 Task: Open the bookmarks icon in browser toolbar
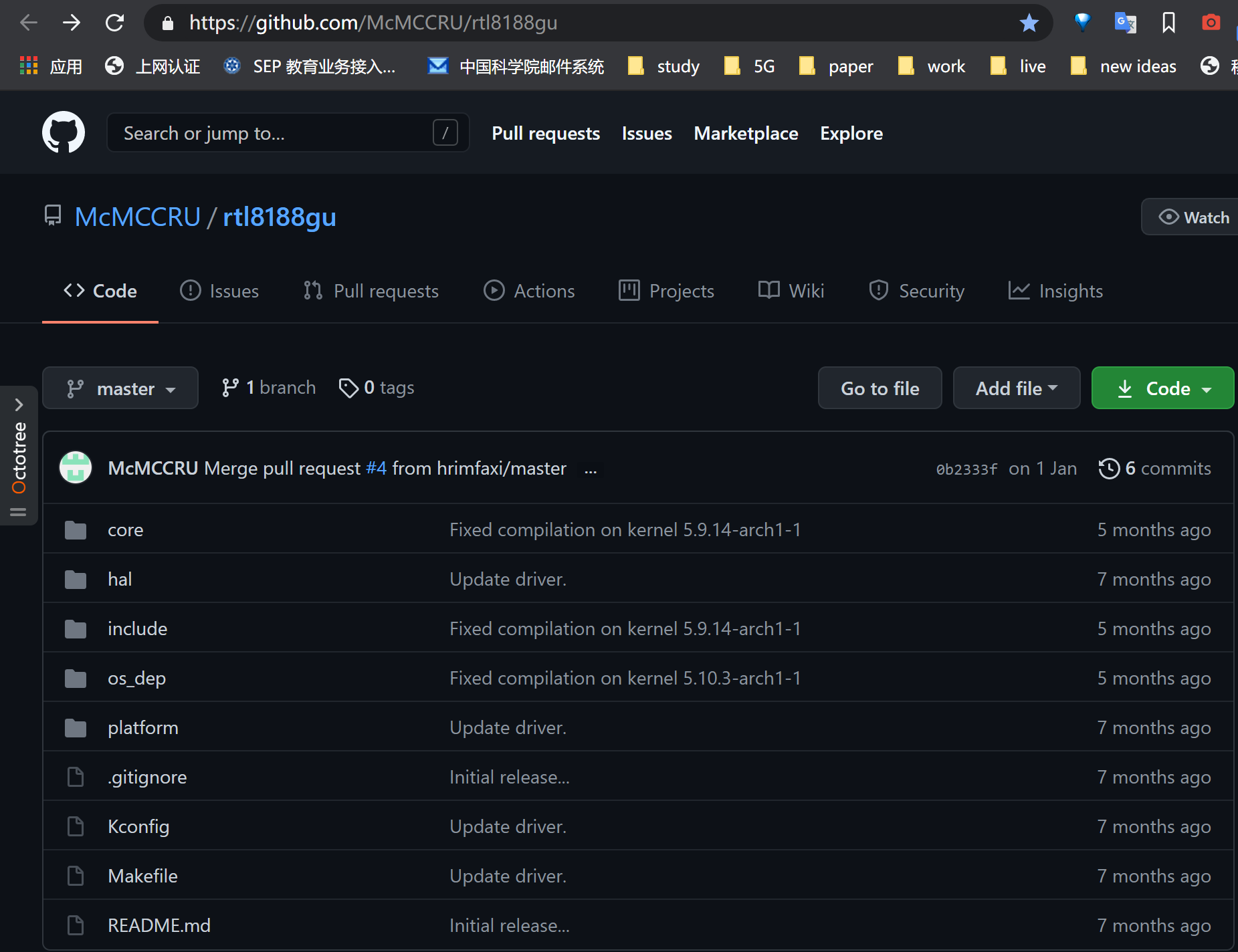click(1168, 22)
